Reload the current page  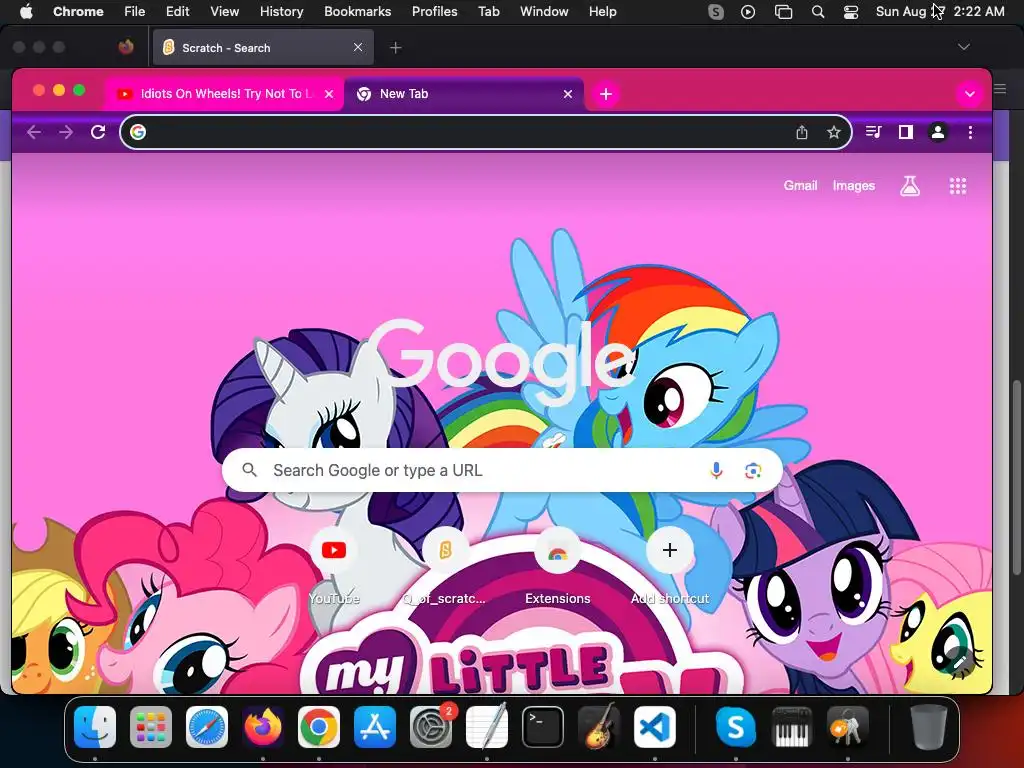pos(98,133)
